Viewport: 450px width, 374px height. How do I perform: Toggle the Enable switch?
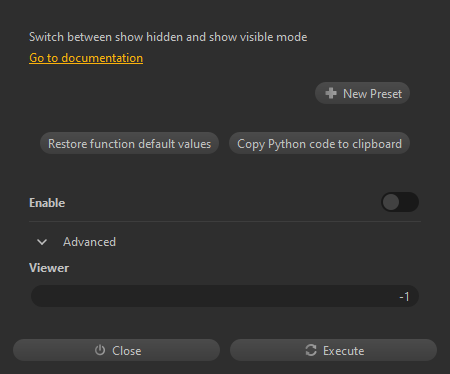tap(400, 202)
